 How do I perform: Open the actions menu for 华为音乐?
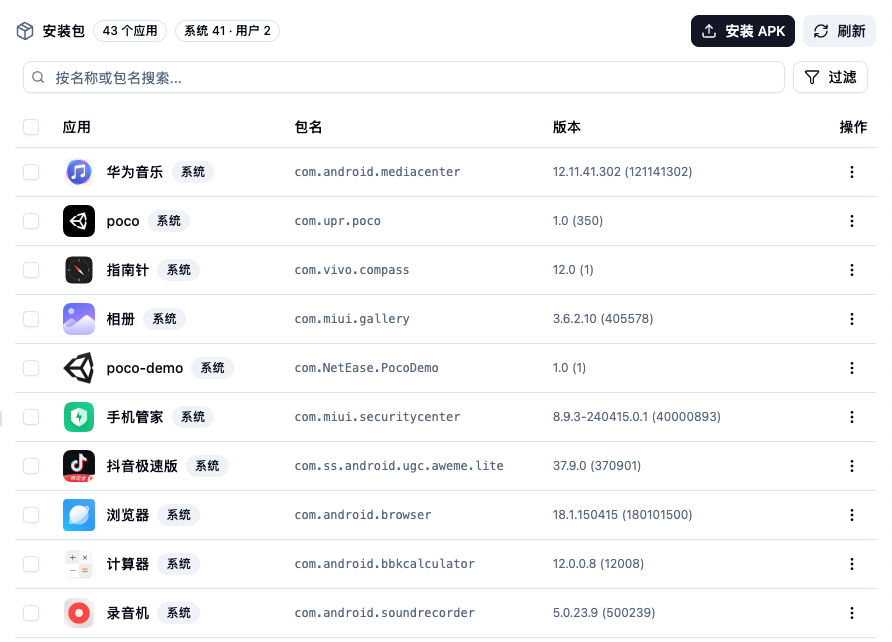pos(852,171)
